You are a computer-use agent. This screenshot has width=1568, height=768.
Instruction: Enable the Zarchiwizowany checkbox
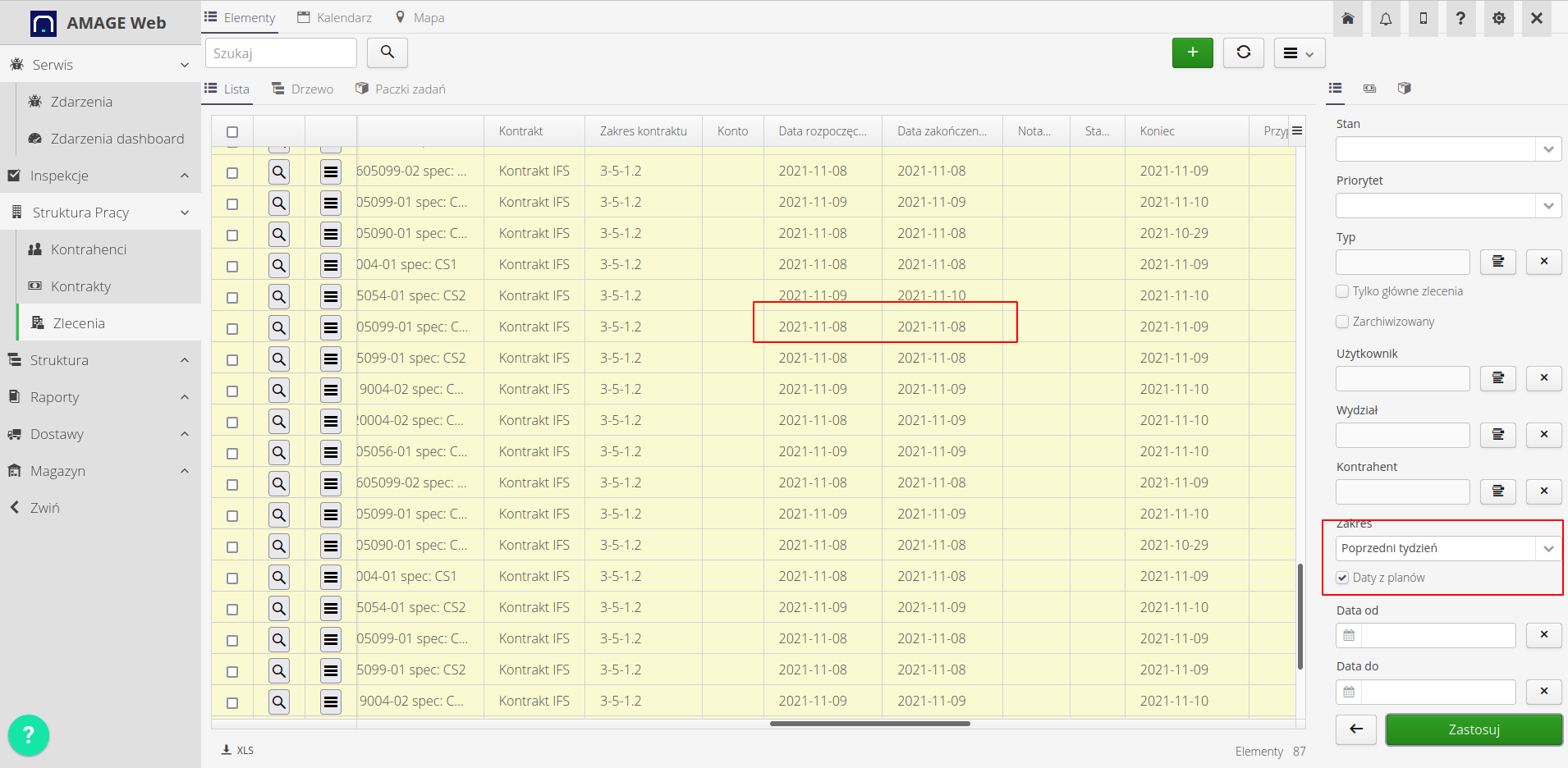click(x=1342, y=322)
